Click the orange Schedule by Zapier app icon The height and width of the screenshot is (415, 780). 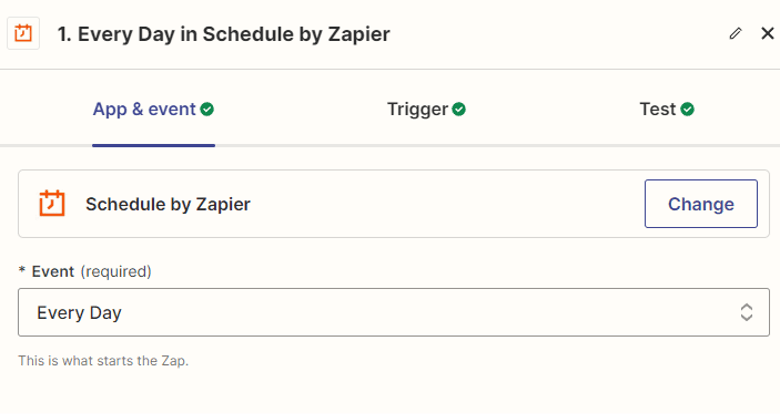52,203
